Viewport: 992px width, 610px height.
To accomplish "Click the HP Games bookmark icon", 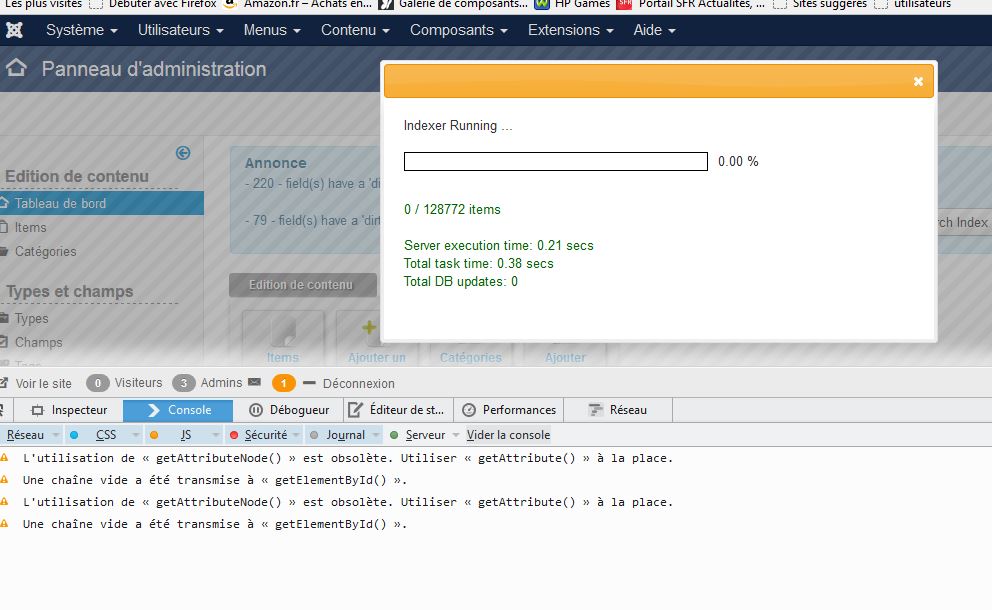I will point(542,4).
